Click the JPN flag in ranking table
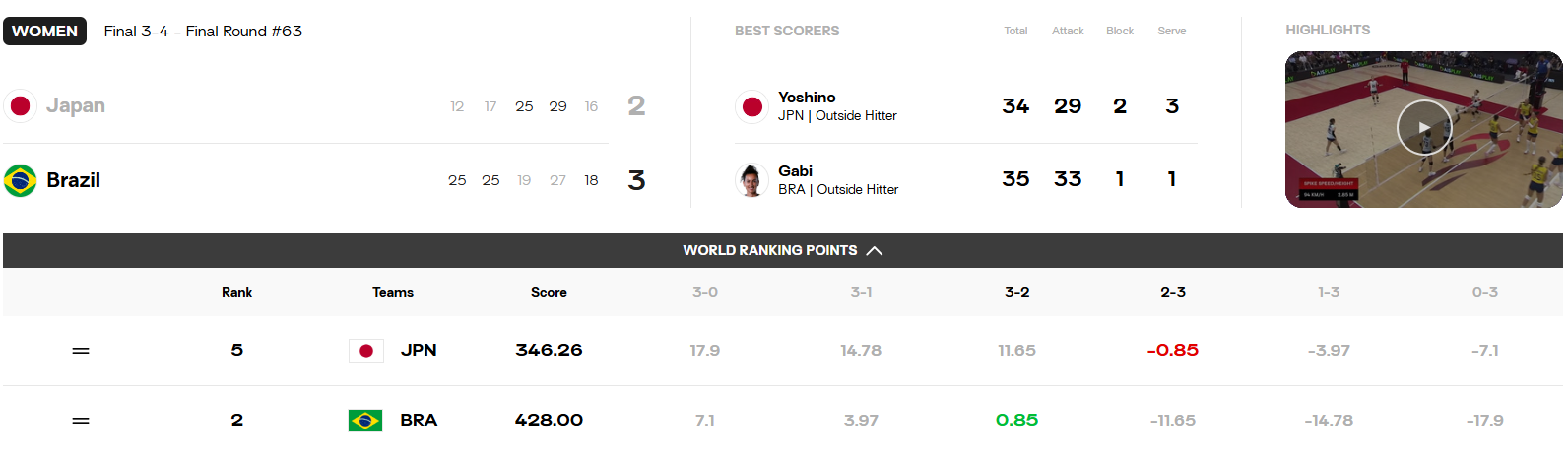Viewport: 1568px width, 462px height. coord(365,351)
